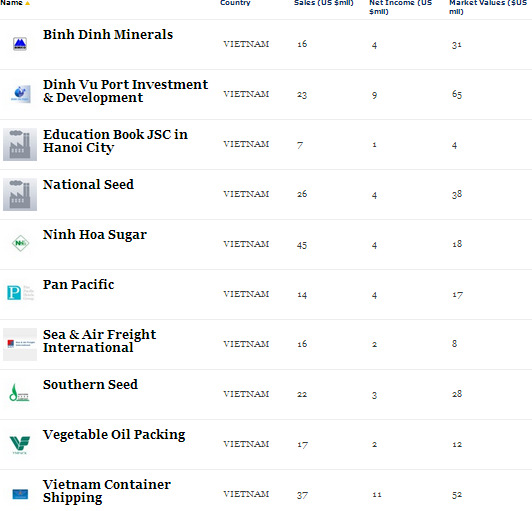Click the Sea & Air Freight logo thumbnail
This screenshot has width=532, height=511.
click(20, 344)
